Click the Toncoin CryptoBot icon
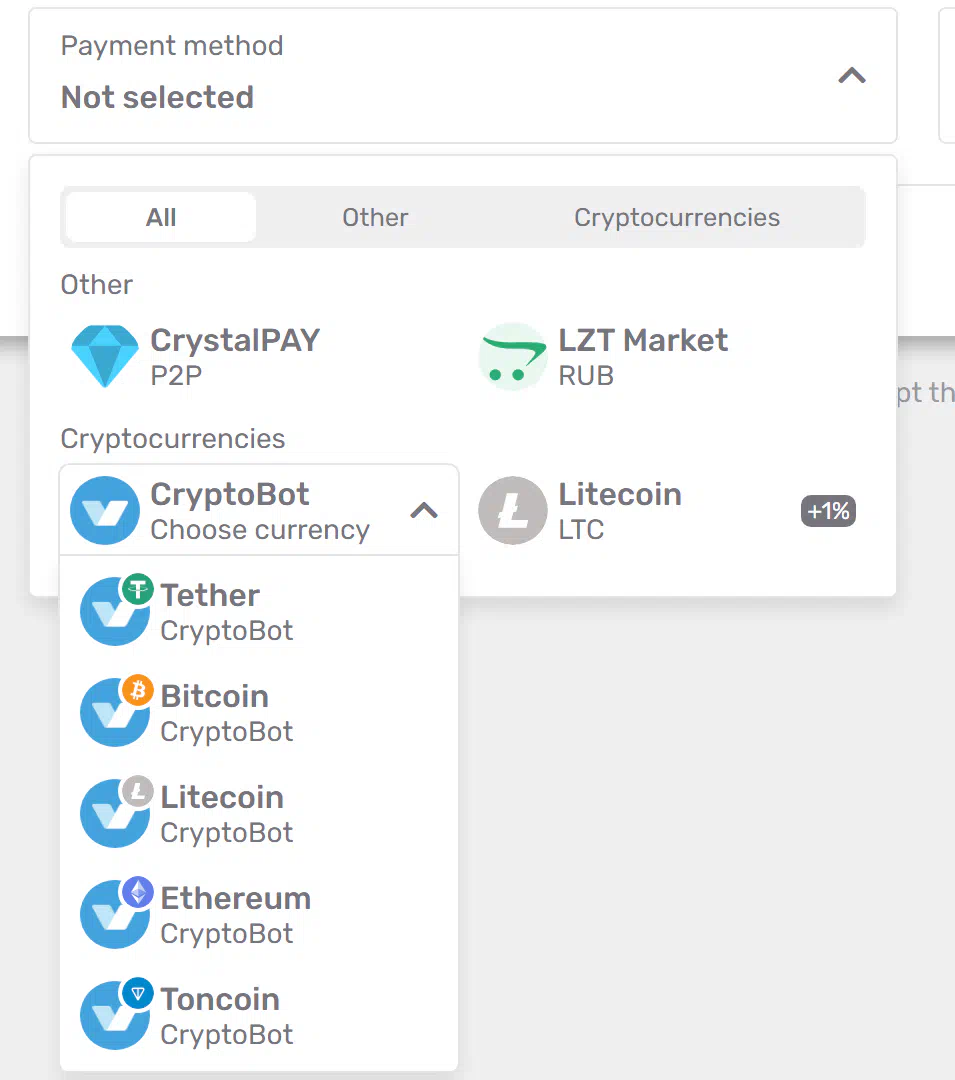 point(116,1013)
